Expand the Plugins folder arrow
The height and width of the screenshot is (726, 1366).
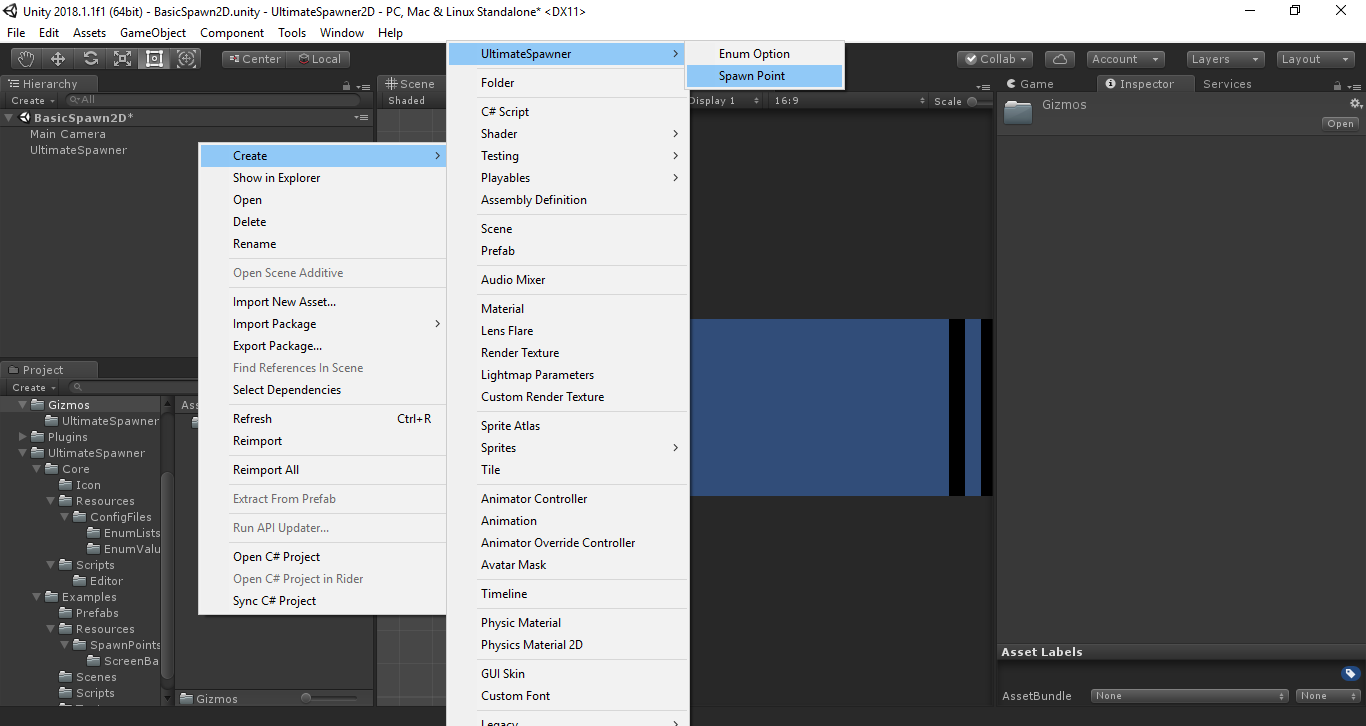(24, 437)
